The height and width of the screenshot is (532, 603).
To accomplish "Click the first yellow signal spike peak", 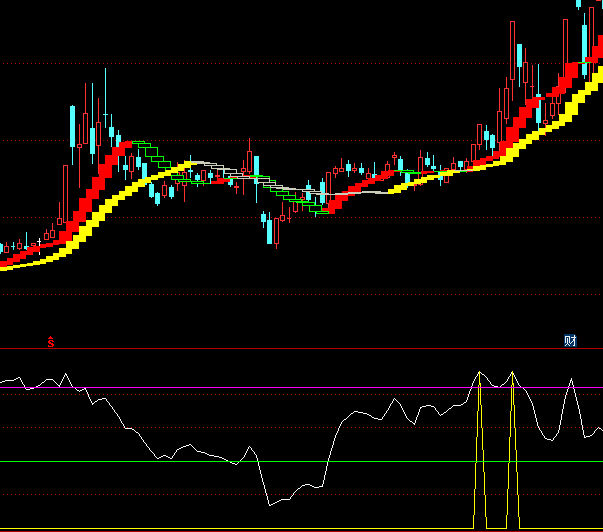I will (x=480, y=374).
